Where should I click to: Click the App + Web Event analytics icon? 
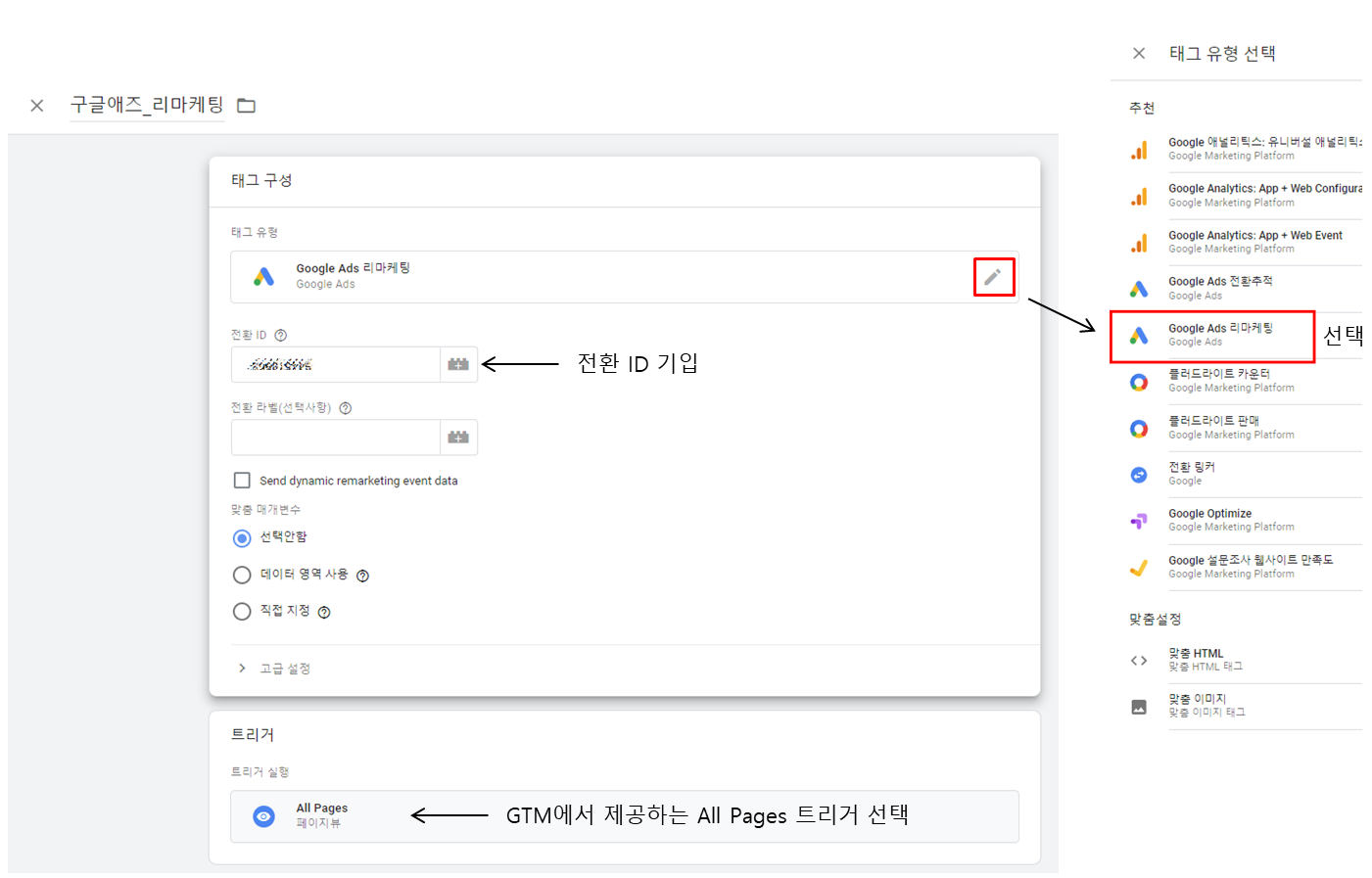pos(1139,243)
